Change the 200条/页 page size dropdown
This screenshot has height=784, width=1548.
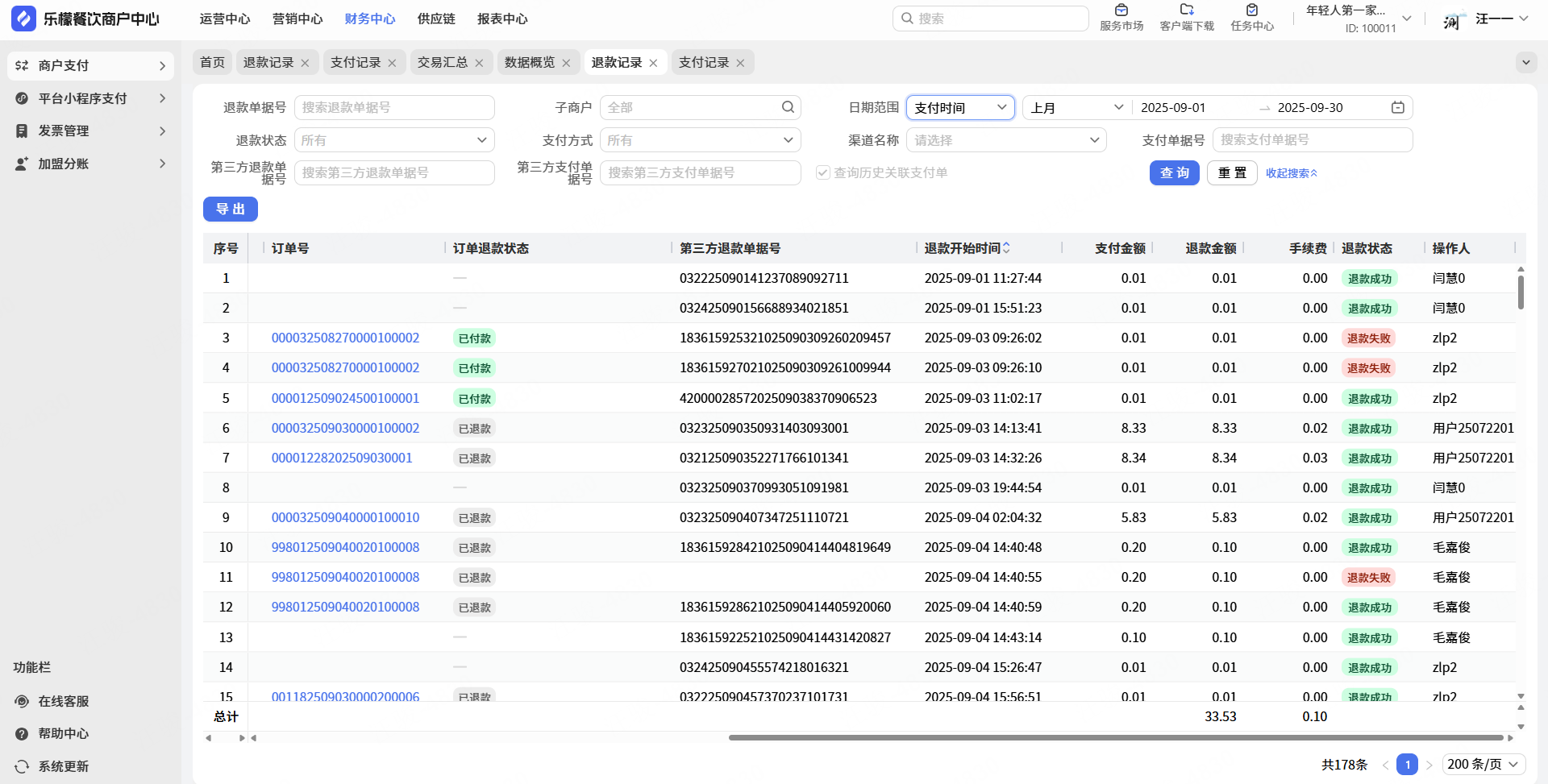pos(1483,764)
